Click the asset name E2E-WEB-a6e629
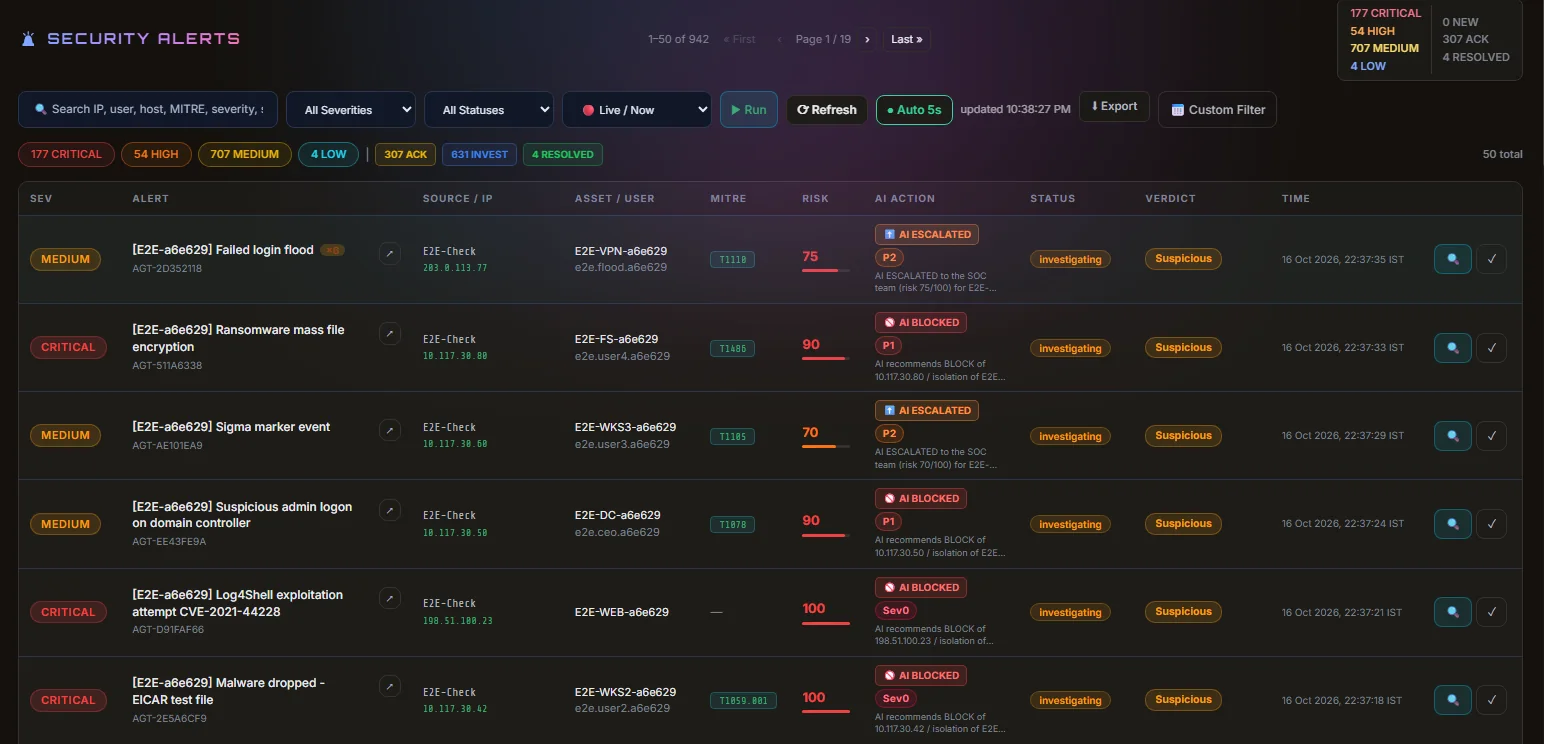This screenshot has height=744, width=1544. tap(621, 612)
